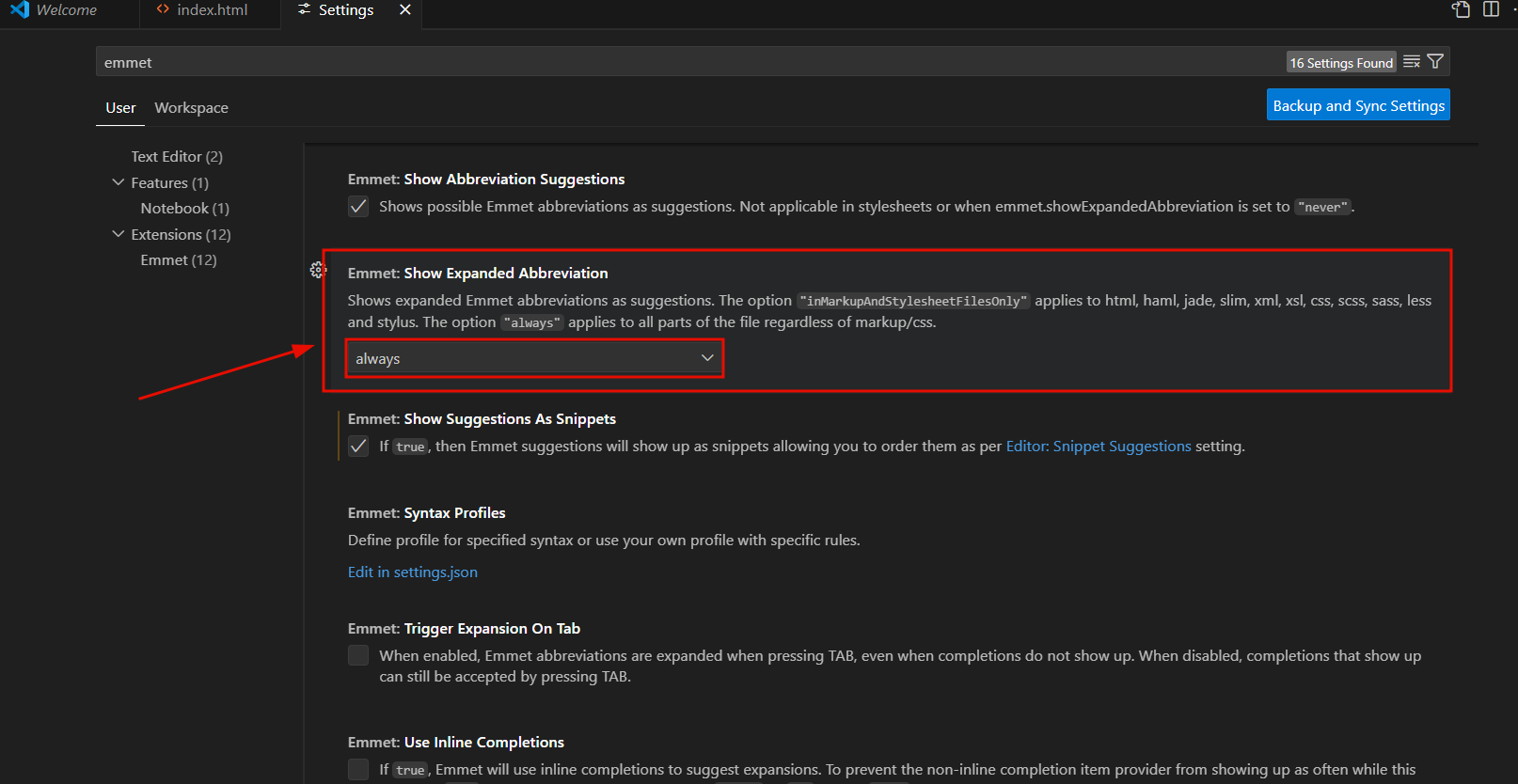
Task: Click Emmet: Trigger Expansion On Tab heading
Action: click(x=464, y=628)
